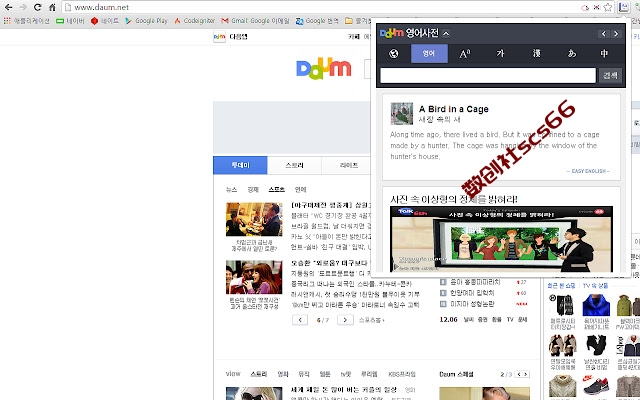
Task: Click the browser back arrow
Action: [x=8, y=7]
